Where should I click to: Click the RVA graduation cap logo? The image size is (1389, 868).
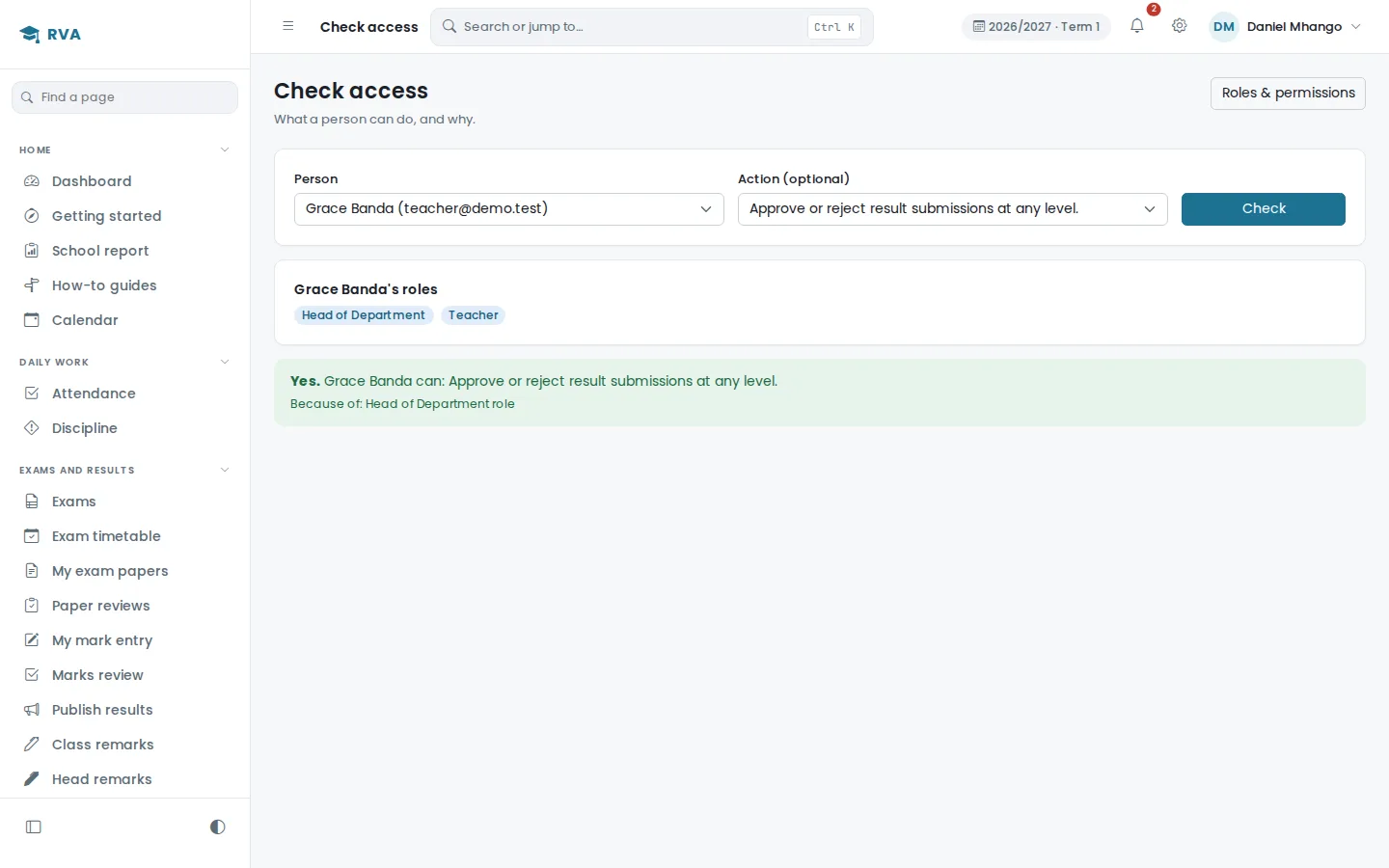pos(30,35)
